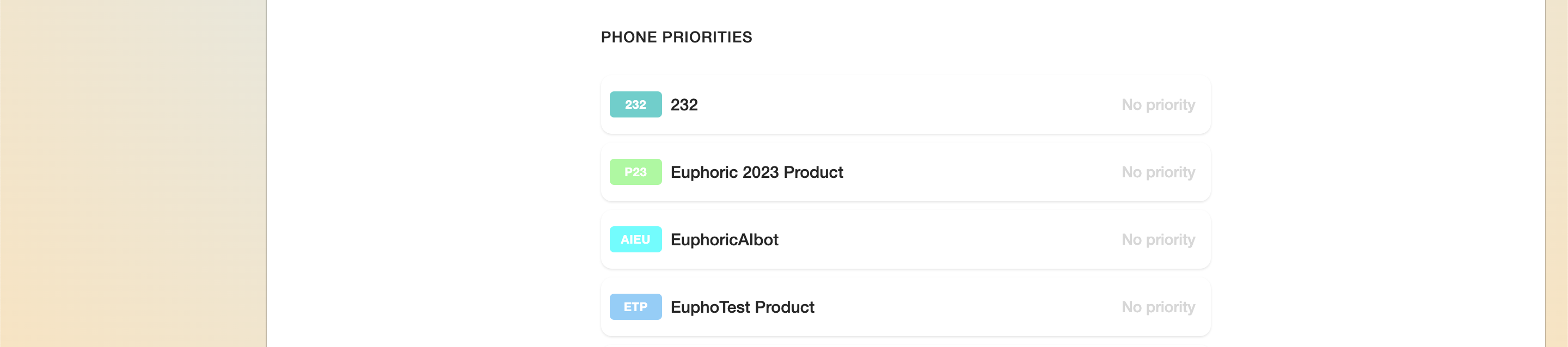This screenshot has width=1568, height=347.
Task: Click empty middle of Euphoric 2023 row
Action: [974, 172]
